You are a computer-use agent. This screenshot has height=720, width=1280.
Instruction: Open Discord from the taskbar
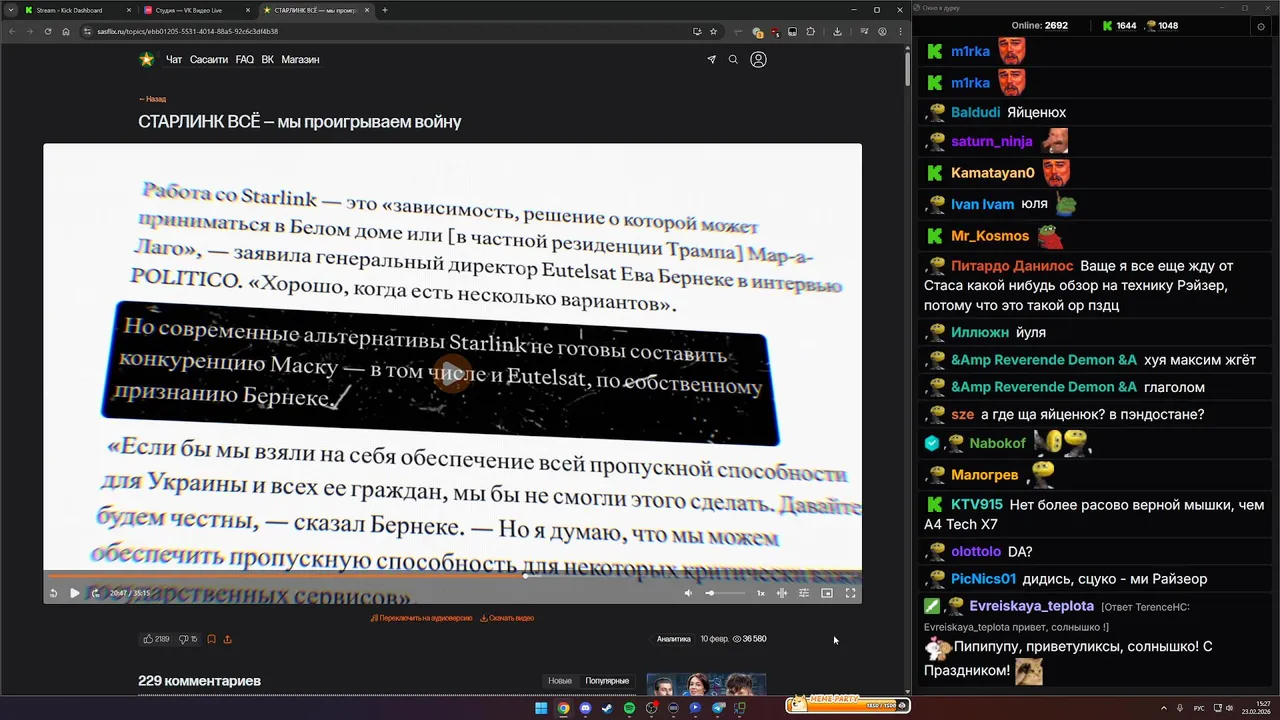click(x=585, y=708)
